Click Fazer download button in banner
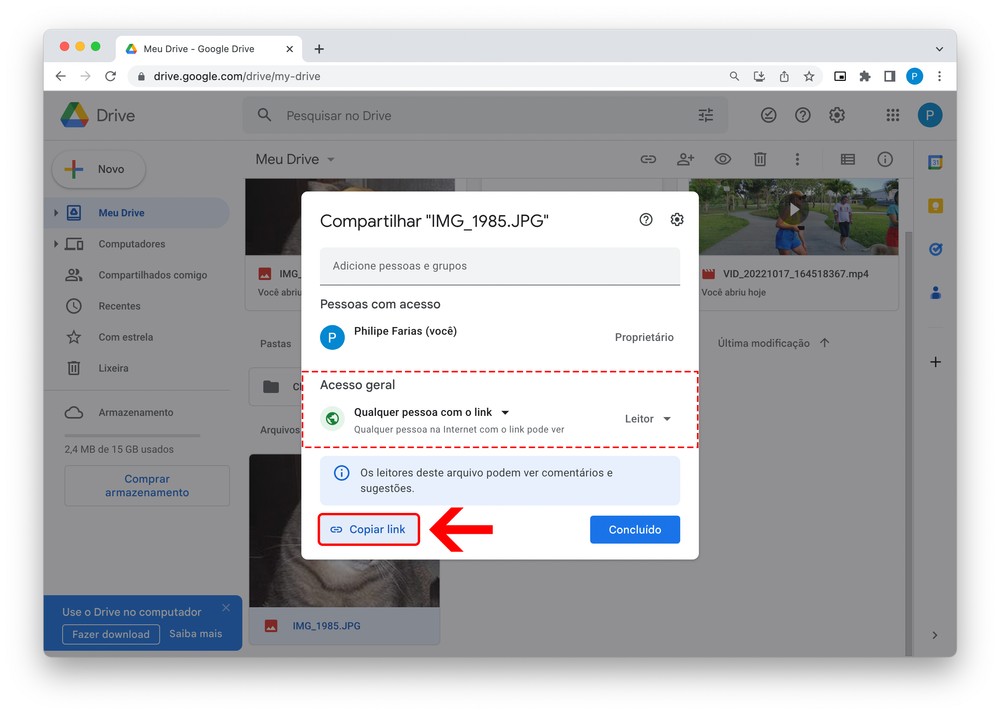1000x714 pixels. [x=111, y=634]
